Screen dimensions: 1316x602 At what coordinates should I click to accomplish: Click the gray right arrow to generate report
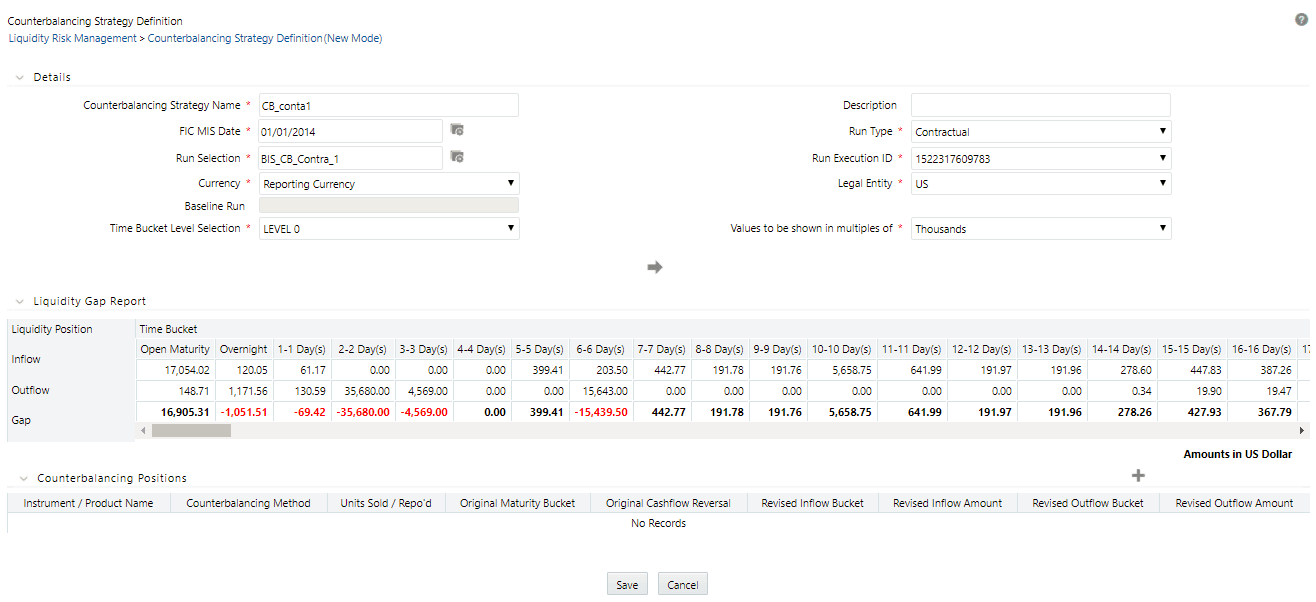coord(655,267)
